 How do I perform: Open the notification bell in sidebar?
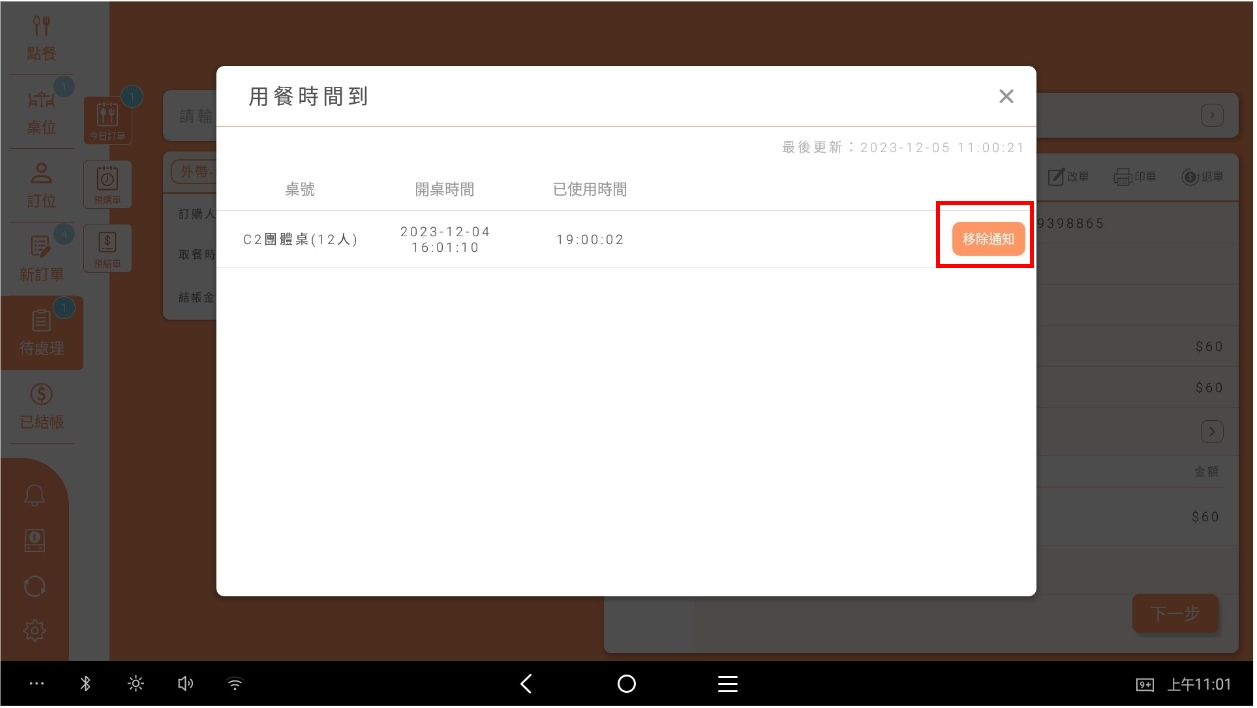click(35, 495)
